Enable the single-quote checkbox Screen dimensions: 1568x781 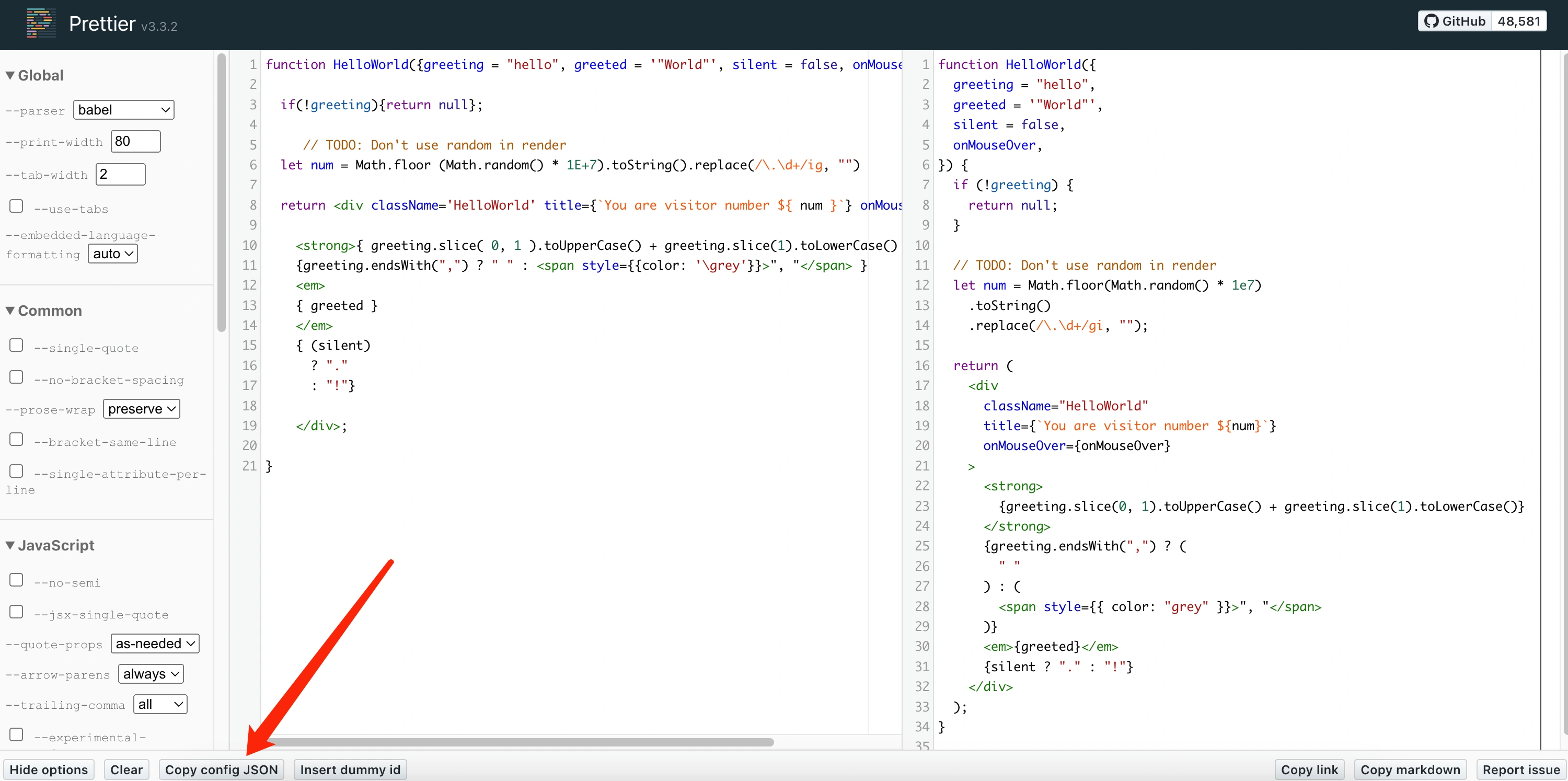point(16,345)
